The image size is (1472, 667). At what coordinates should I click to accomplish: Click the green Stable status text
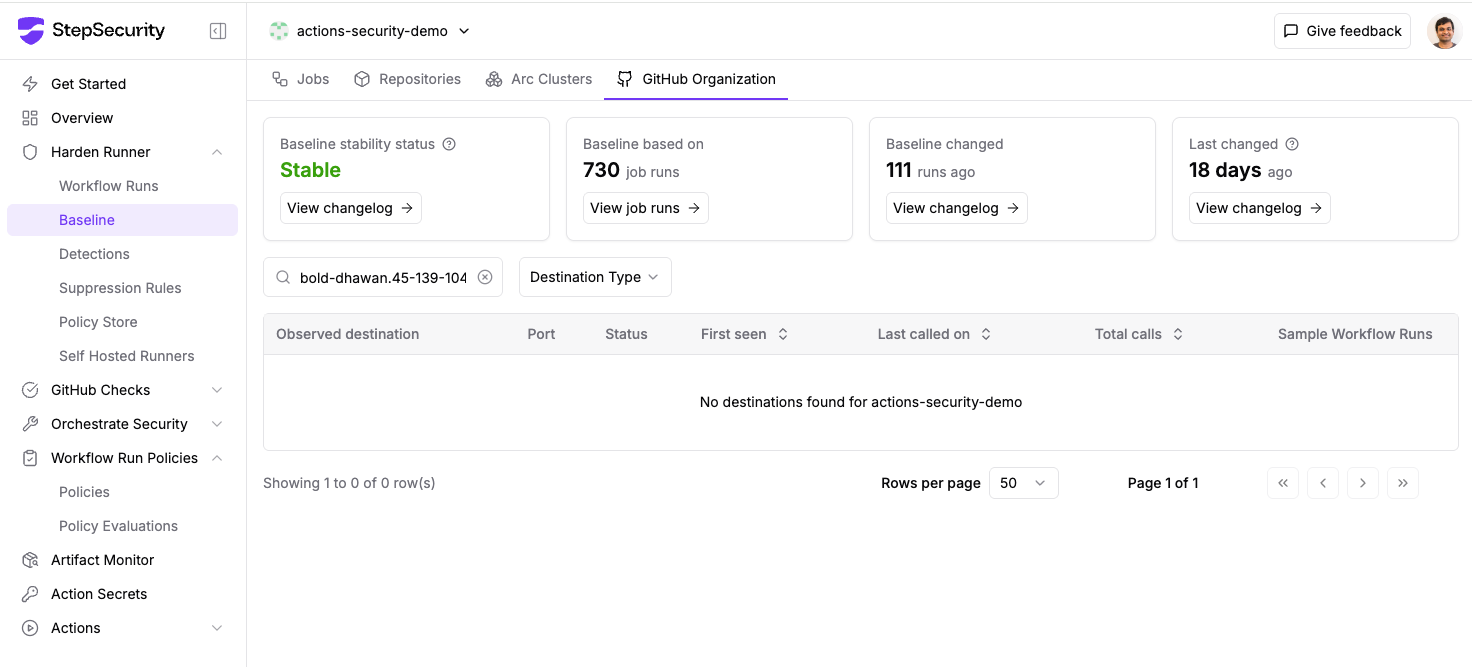tap(310, 170)
